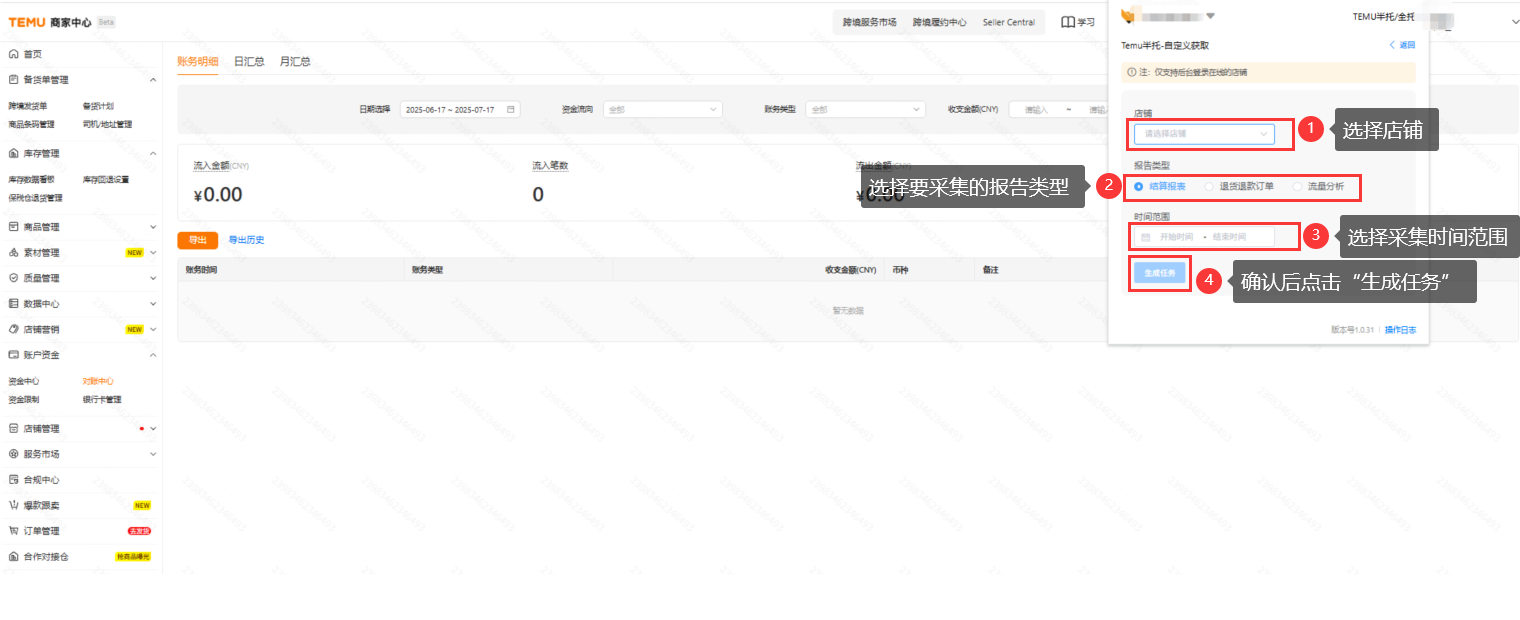Select the 退货退款订单 radio button
The height and width of the screenshot is (620, 1520).
point(1209,186)
